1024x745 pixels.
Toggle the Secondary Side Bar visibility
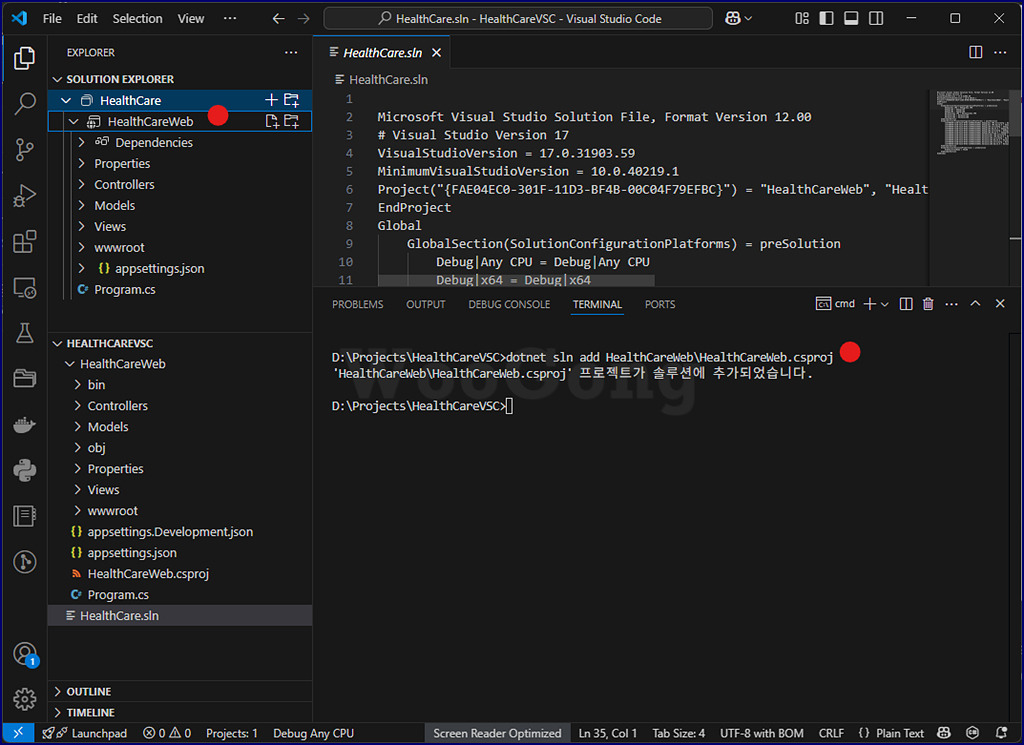(x=876, y=18)
